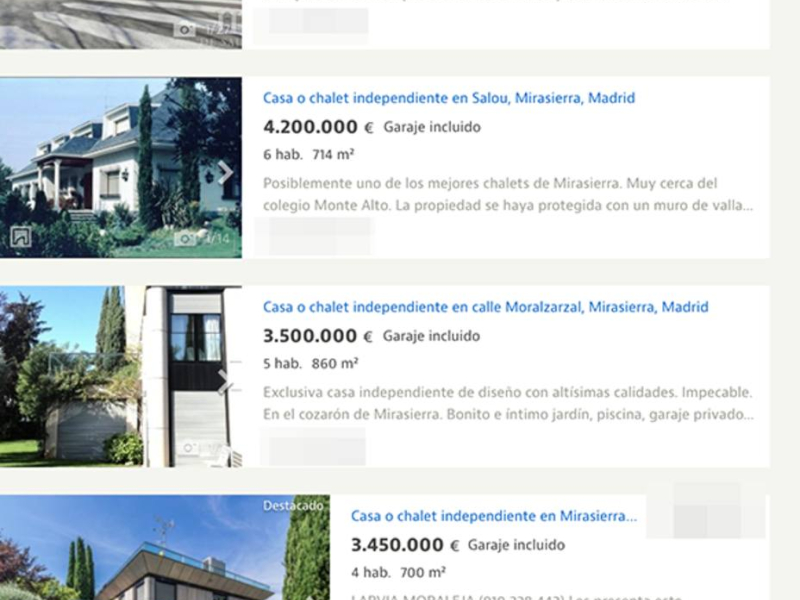
Task: Open the calle Moralzarzal chalet listing link
Action: click(x=486, y=307)
